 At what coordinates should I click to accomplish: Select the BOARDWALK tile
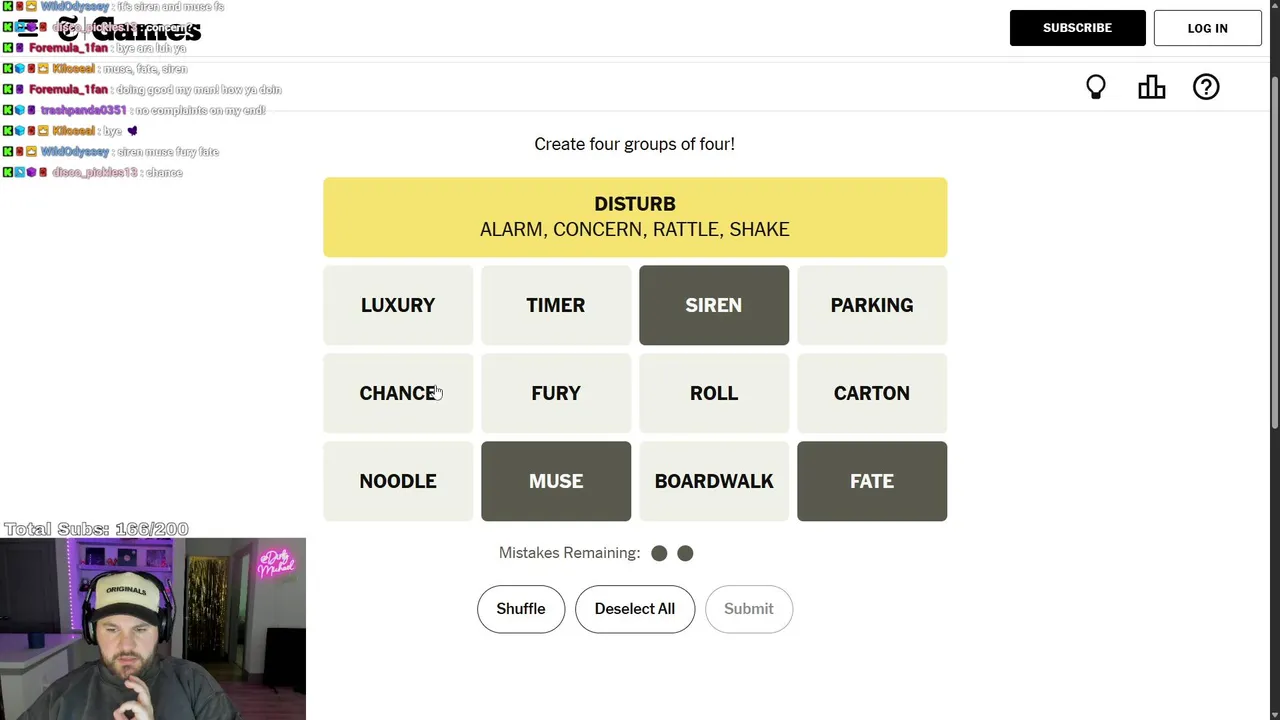click(x=713, y=481)
